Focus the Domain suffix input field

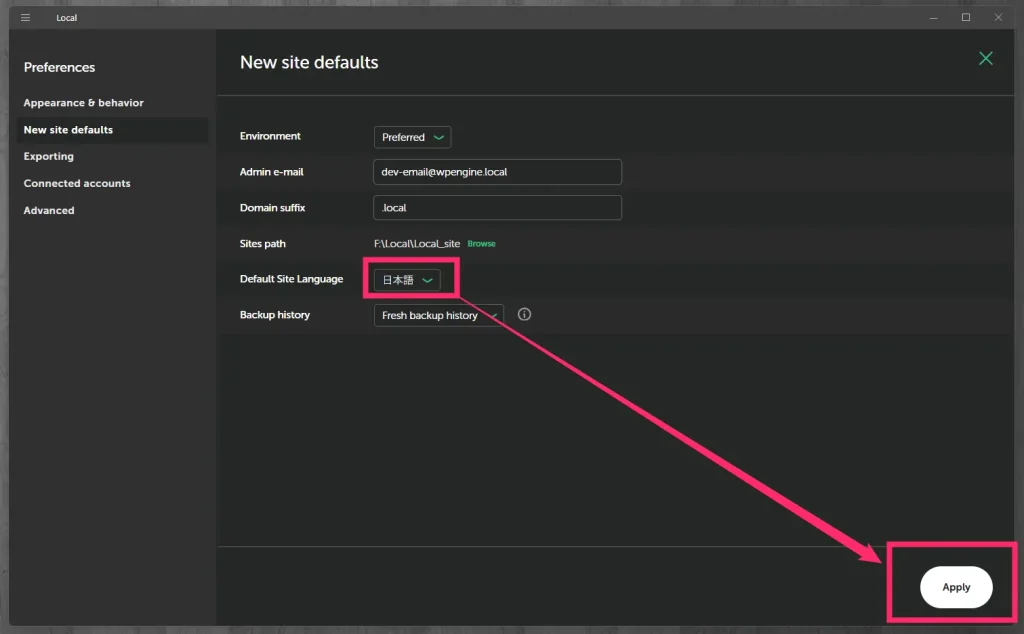497,208
